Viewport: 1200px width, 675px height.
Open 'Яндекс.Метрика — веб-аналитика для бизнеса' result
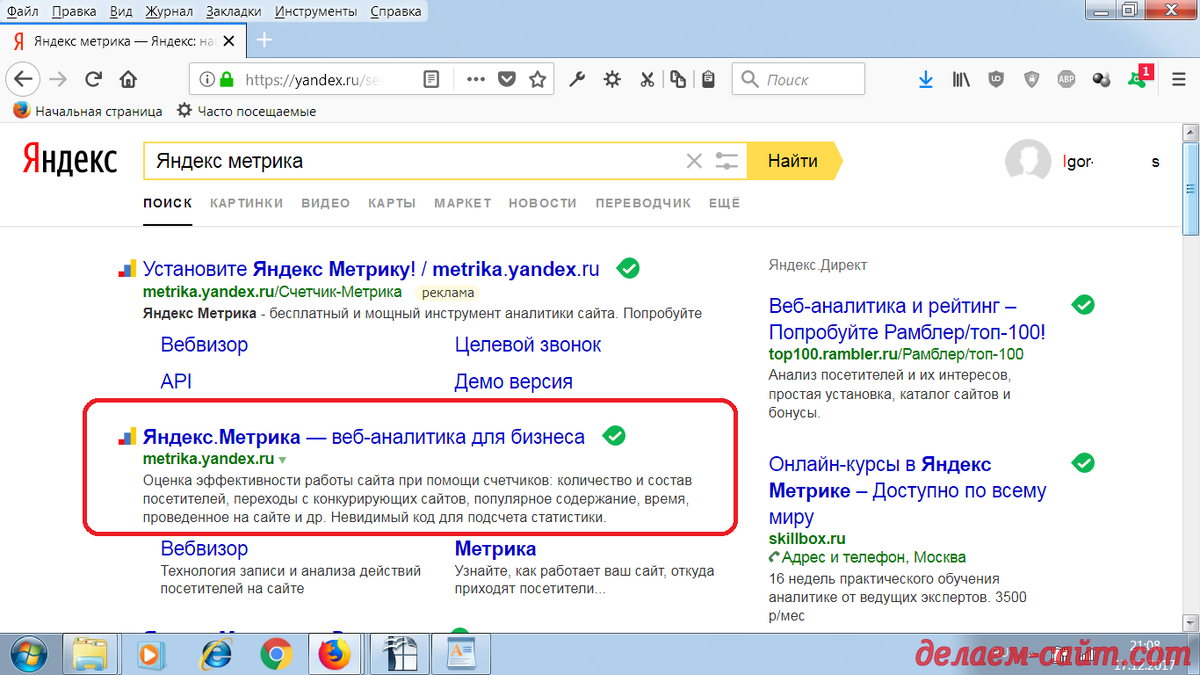coord(364,437)
